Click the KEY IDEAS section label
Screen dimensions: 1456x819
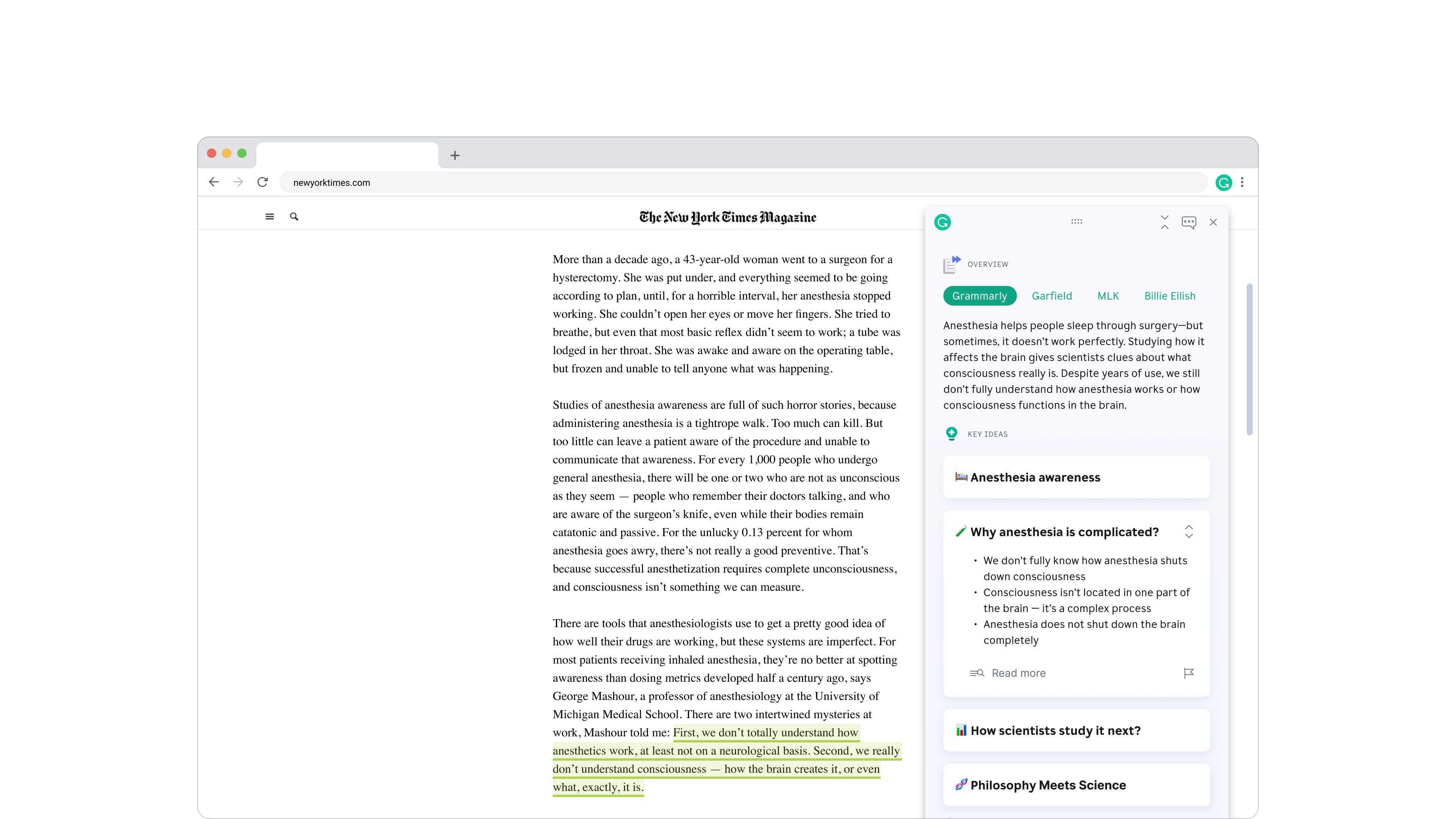pos(987,434)
